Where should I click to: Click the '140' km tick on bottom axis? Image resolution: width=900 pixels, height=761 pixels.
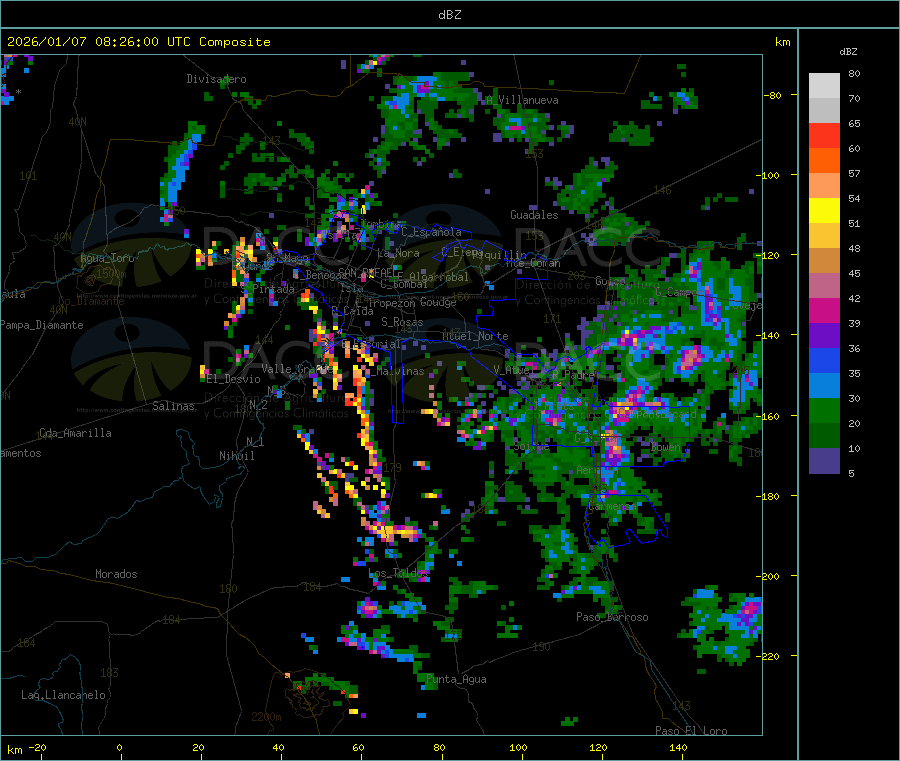click(678, 747)
